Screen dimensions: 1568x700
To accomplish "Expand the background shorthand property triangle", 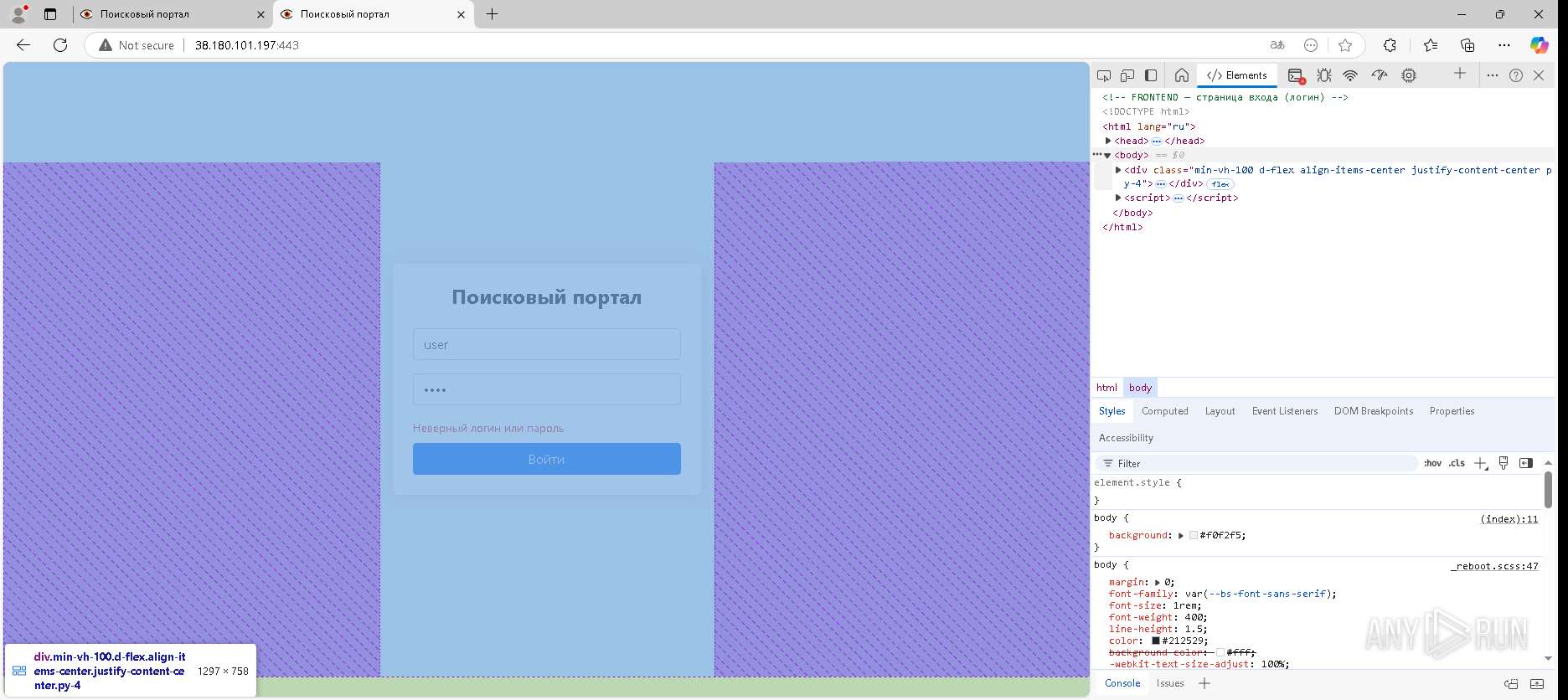I will tap(1181, 536).
